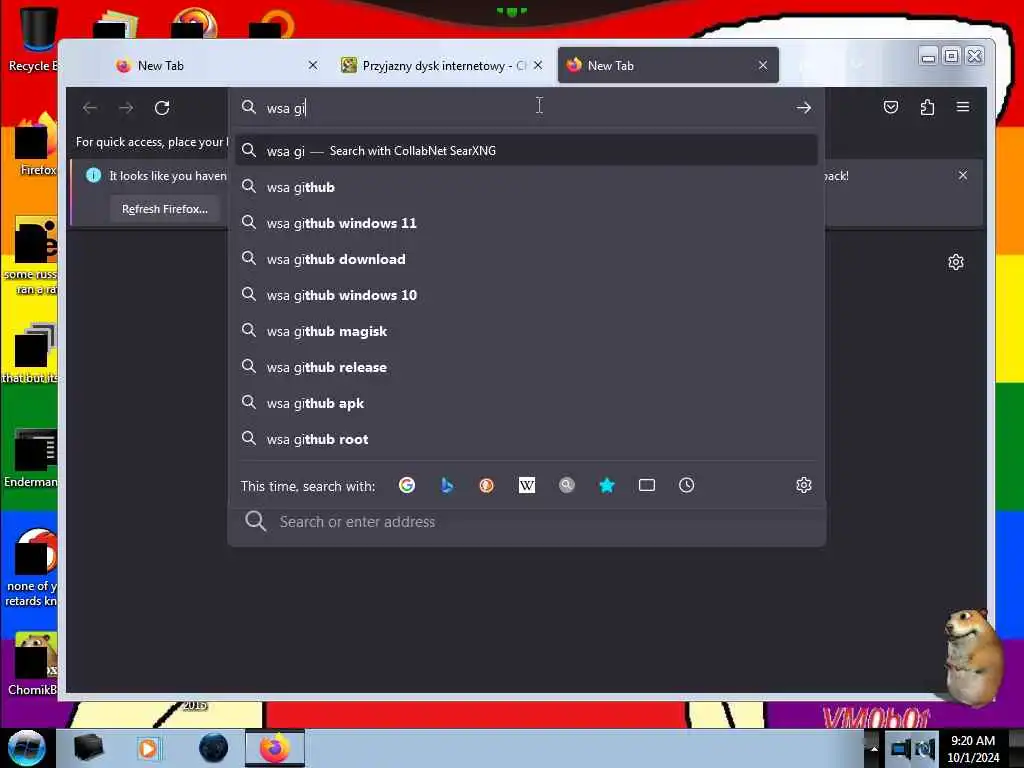
Task: Click the Refresh Firefox... button
Action: 165,209
